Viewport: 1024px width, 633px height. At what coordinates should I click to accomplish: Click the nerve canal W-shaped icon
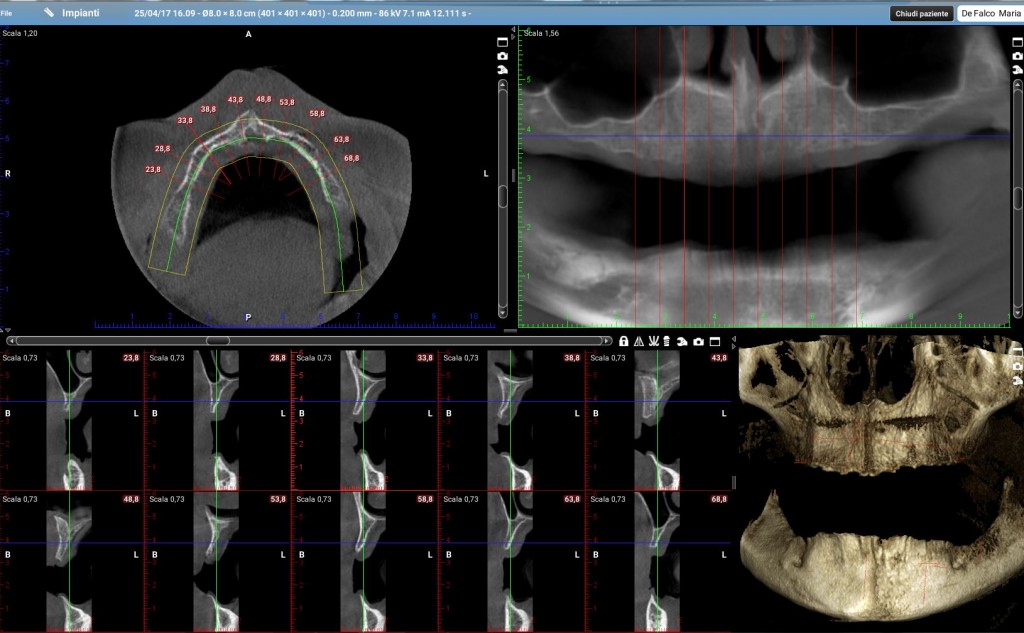click(652, 341)
